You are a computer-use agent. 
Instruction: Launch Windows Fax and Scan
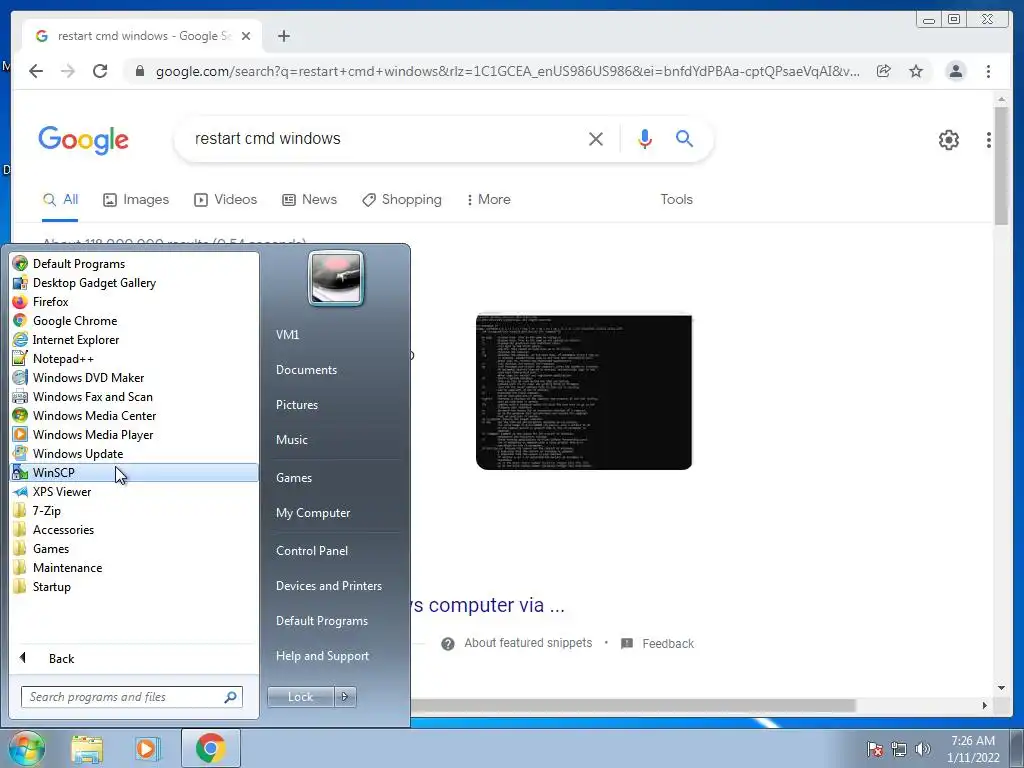[x=134, y=396]
